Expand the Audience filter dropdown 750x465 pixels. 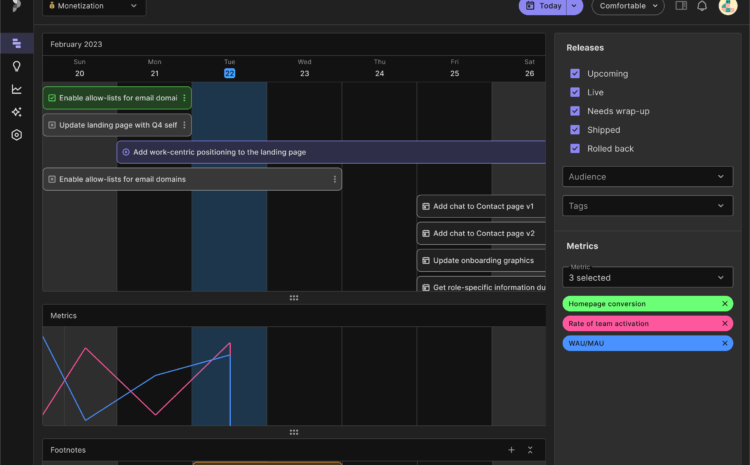tap(648, 177)
